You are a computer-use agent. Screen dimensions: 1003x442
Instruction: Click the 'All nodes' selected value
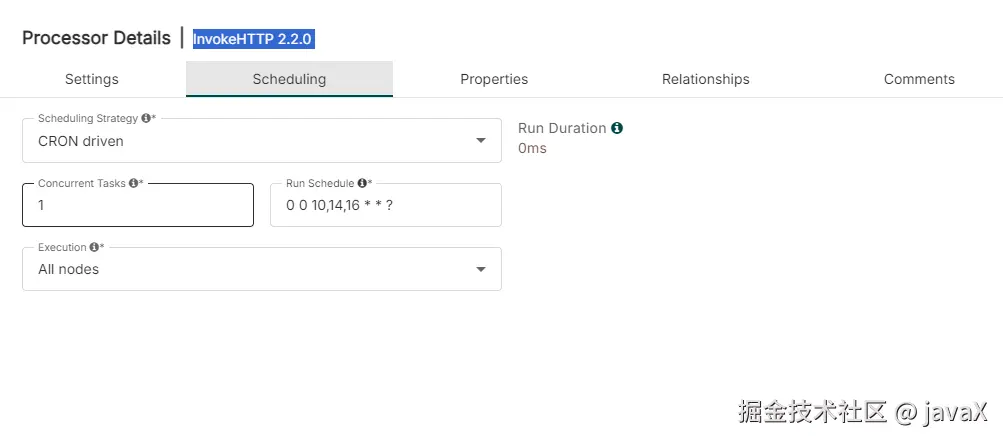click(69, 269)
